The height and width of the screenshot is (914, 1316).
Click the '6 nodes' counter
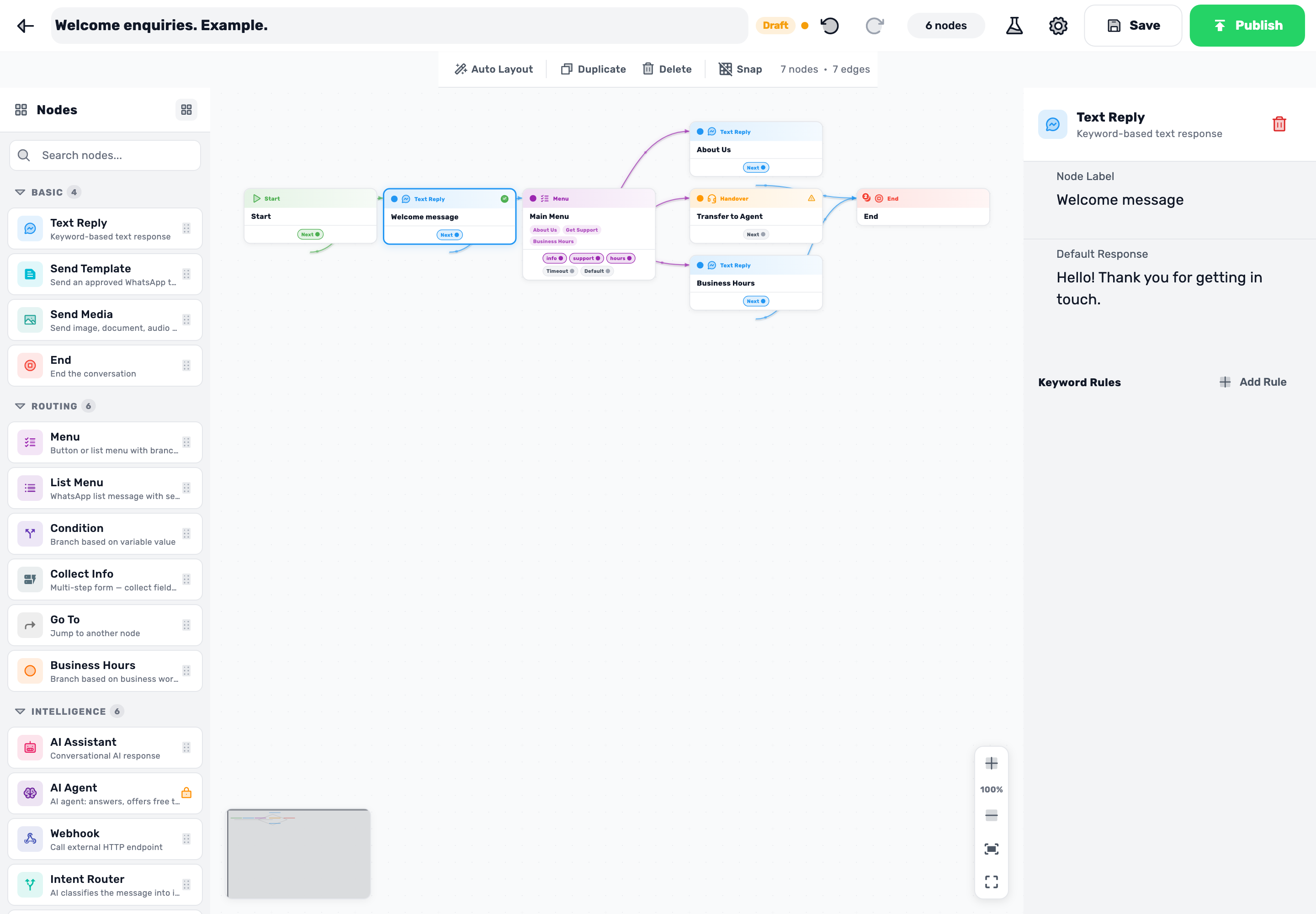tap(946, 26)
